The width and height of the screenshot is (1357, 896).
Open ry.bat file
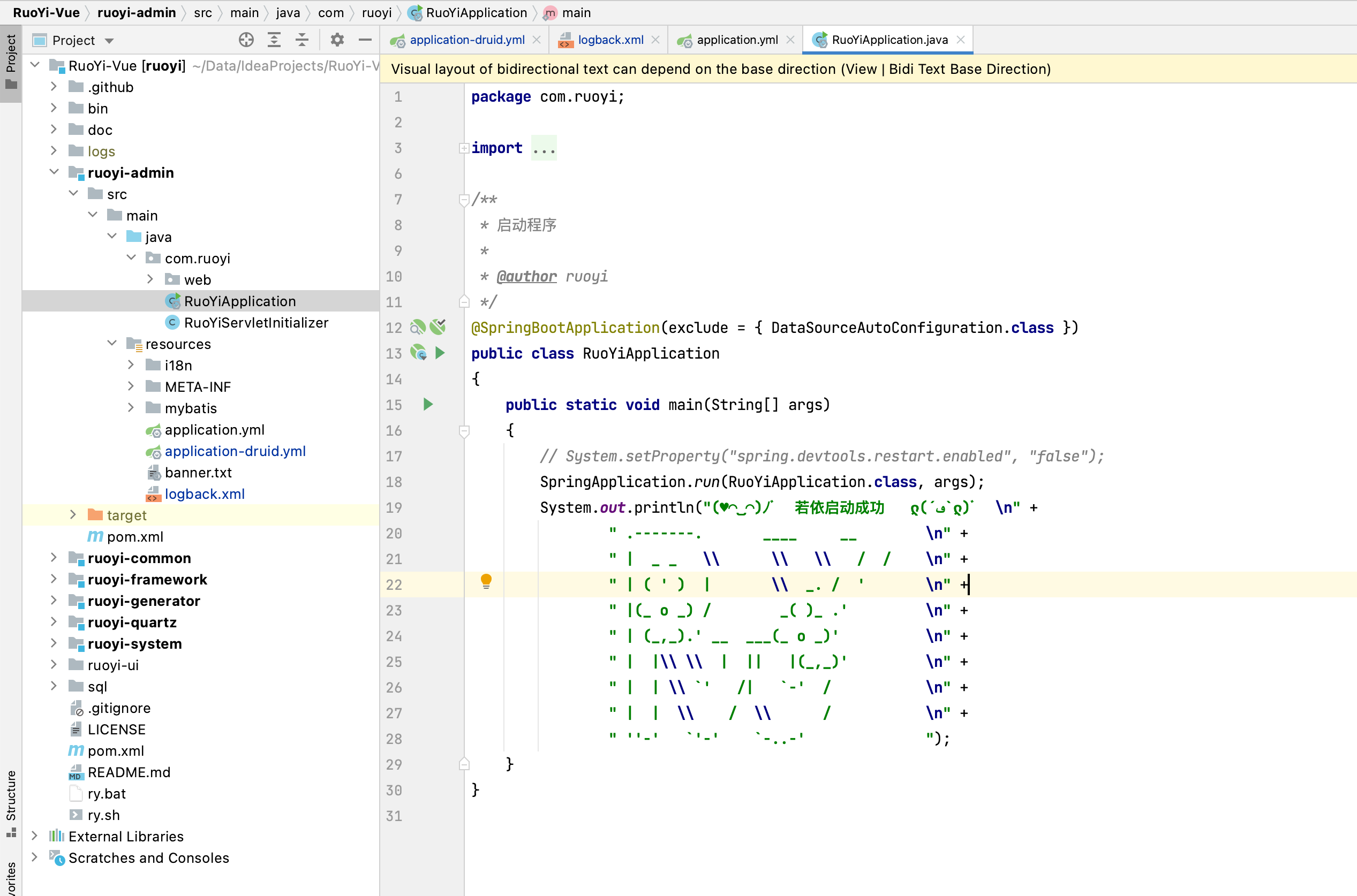coord(107,794)
